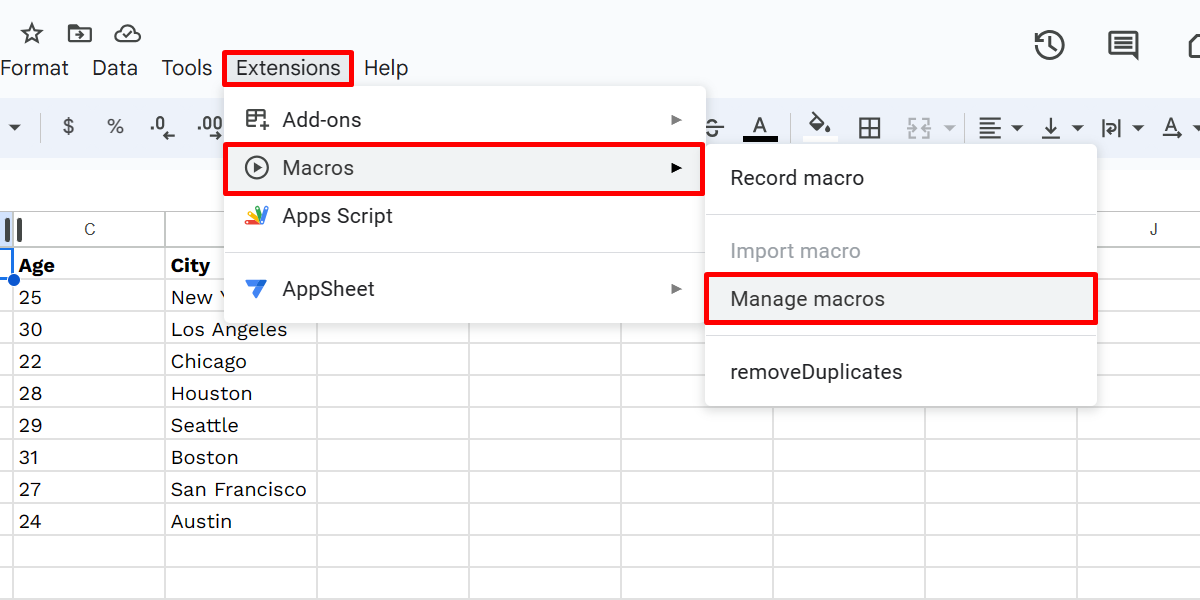Open the fill color picker

[x=818, y=127]
